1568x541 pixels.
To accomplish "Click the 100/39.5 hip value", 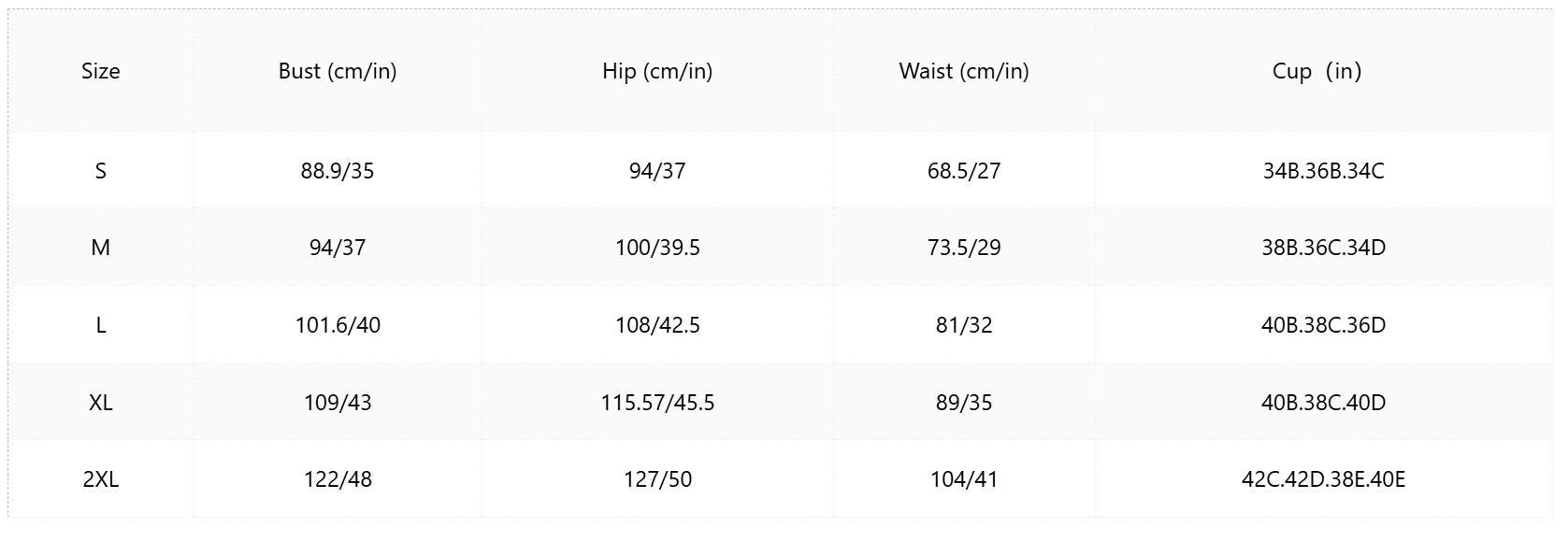I will pyautogui.click(x=657, y=248).
